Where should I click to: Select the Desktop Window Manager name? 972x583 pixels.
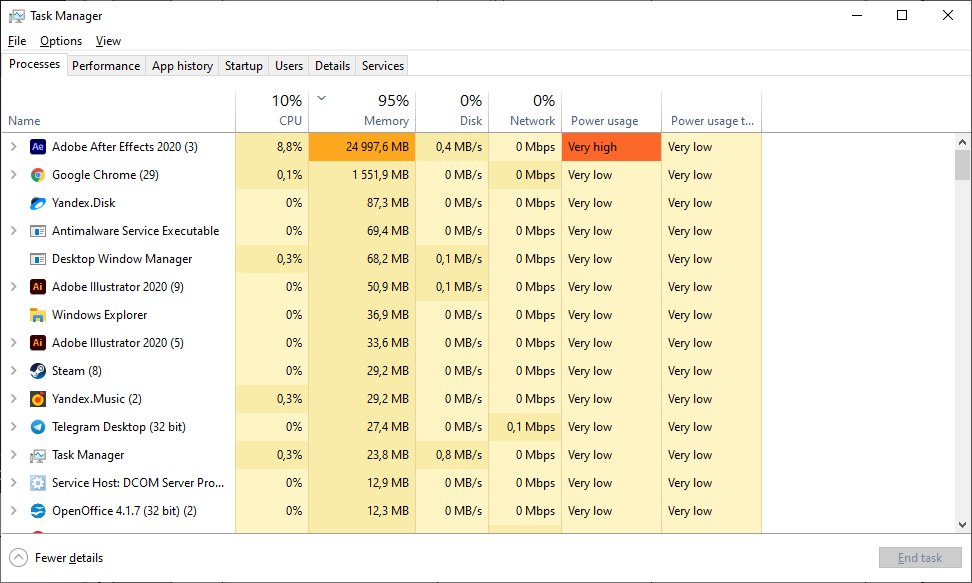(122, 259)
